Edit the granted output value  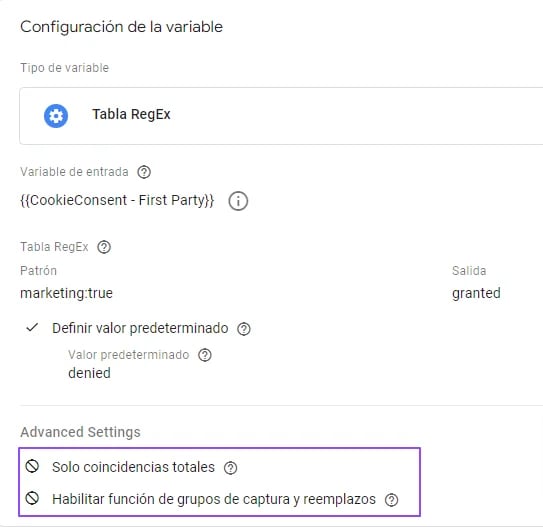click(476, 293)
